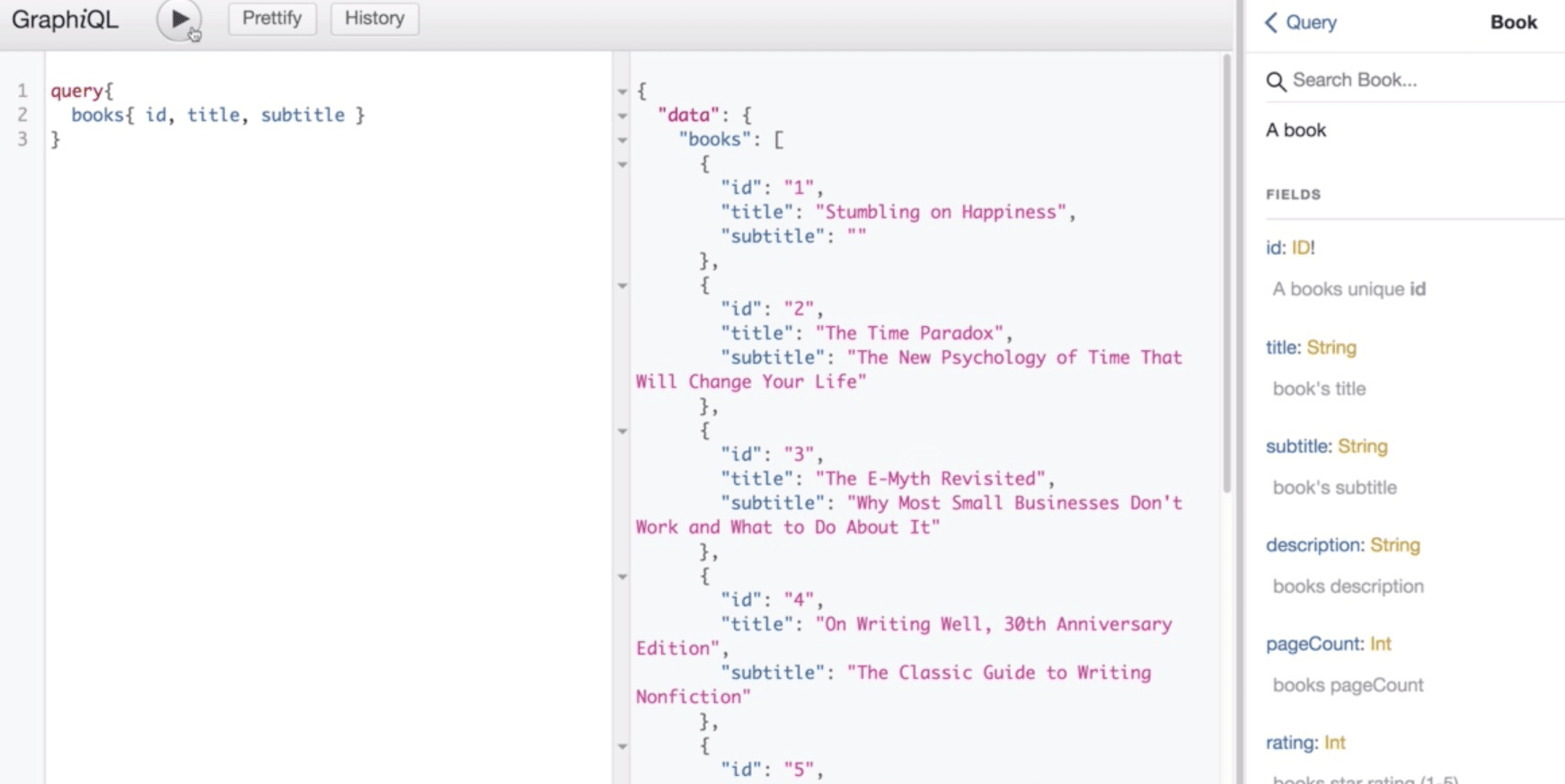The width and height of the screenshot is (1565, 784).
Task: Click the magnifier icon in the docs search
Action: tap(1275, 82)
